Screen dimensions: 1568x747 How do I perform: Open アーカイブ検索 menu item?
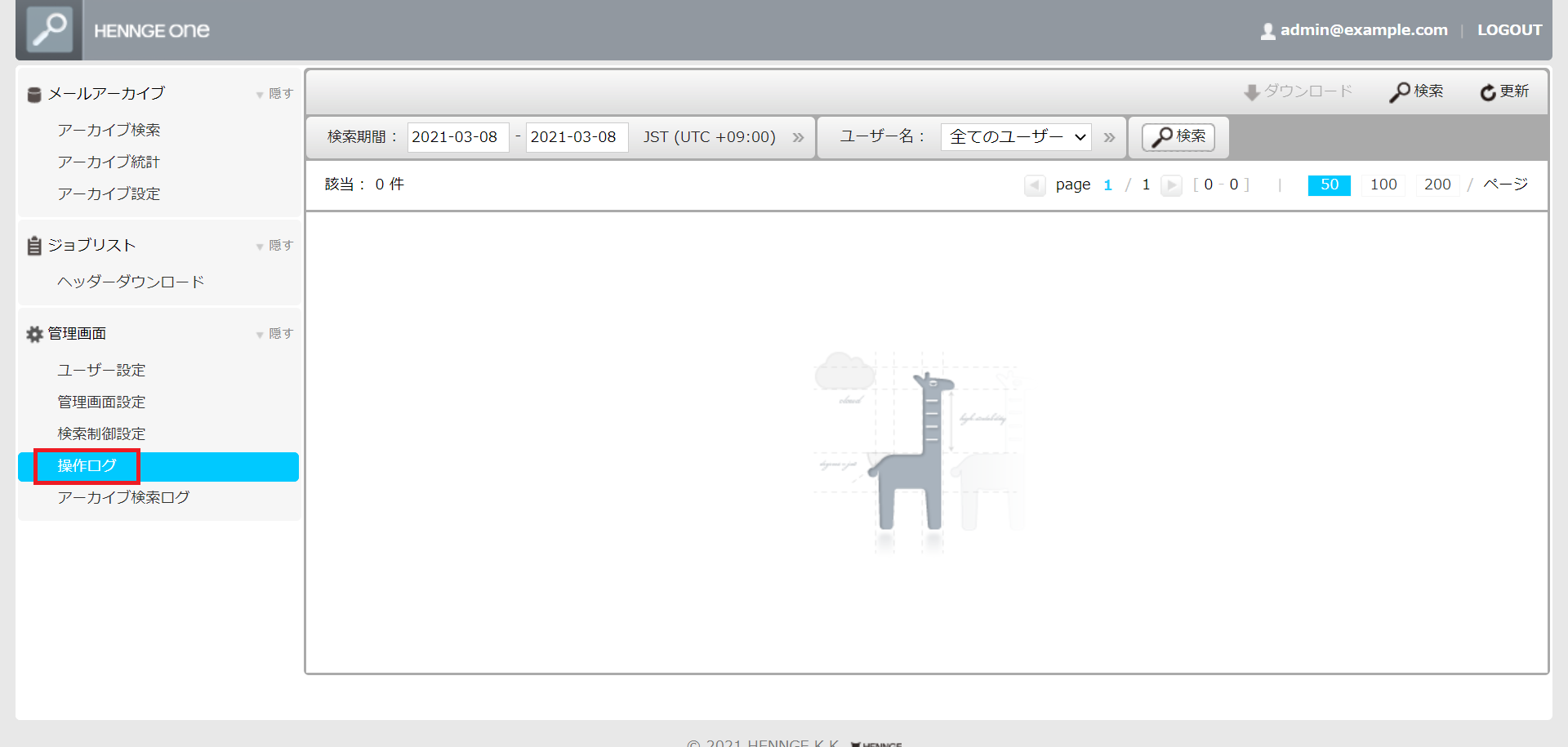click(x=109, y=131)
